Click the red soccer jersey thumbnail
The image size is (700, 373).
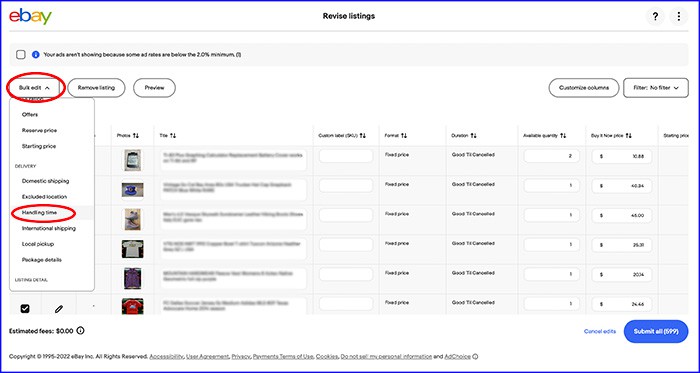pyautogui.click(x=132, y=307)
